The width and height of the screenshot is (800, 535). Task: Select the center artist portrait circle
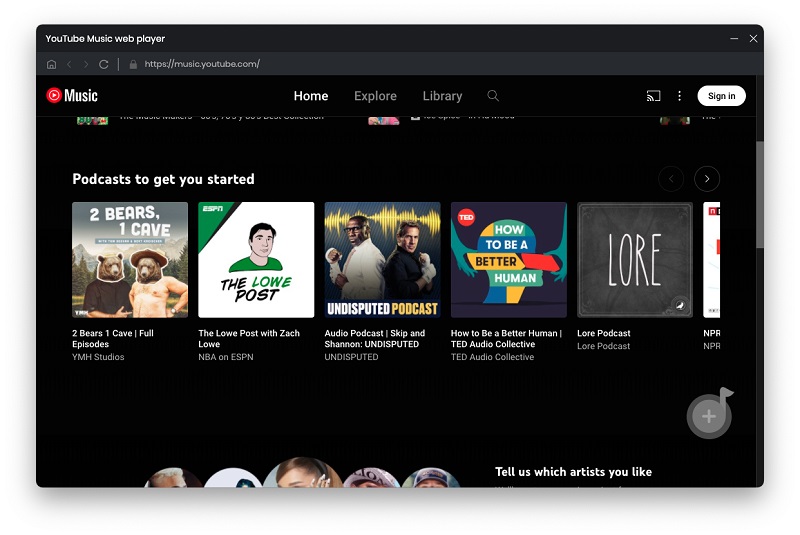[303, 473]
